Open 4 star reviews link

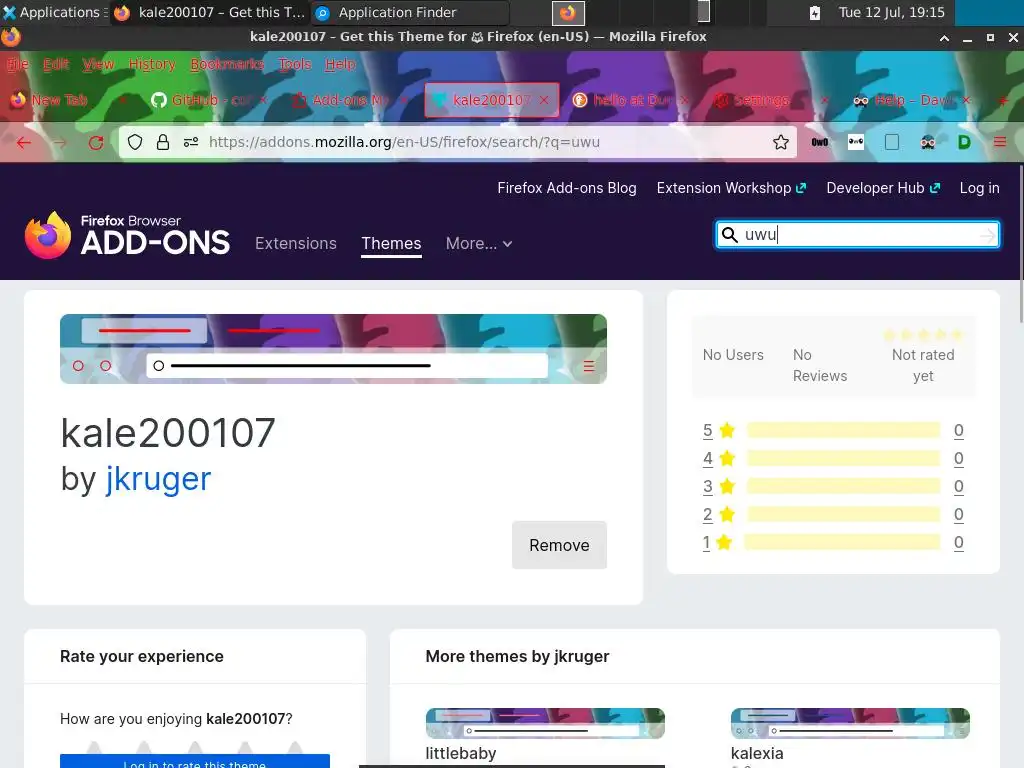707,458
